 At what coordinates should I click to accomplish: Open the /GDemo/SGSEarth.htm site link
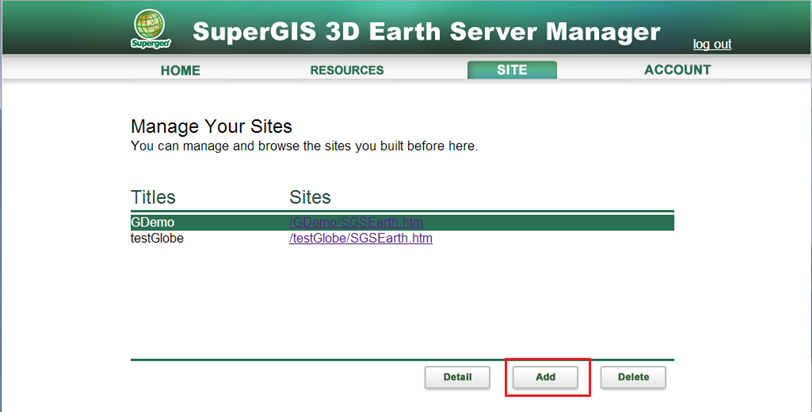[x=356, y=222]
